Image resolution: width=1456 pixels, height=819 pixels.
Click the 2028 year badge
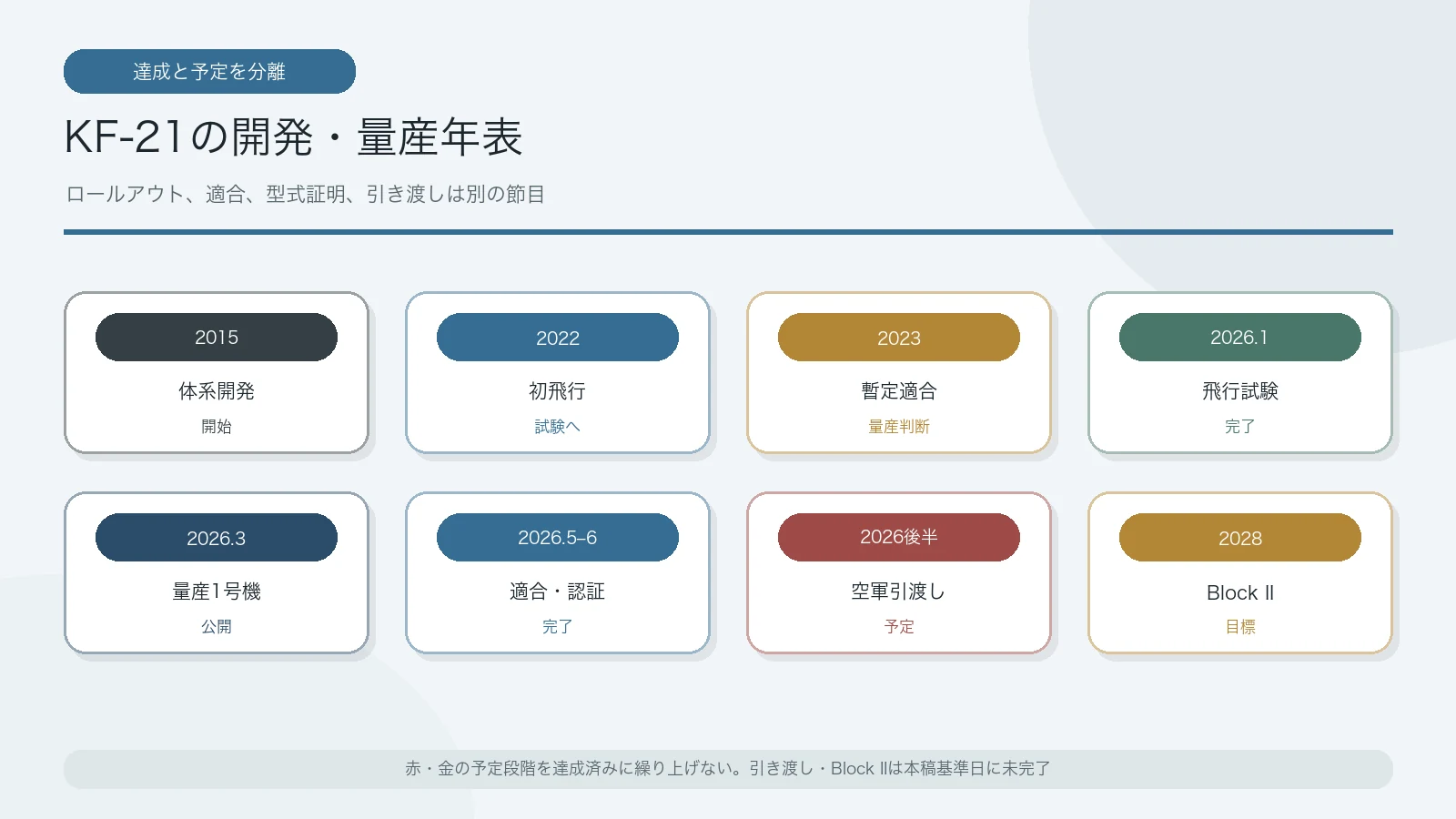[x=1240, y=537]
